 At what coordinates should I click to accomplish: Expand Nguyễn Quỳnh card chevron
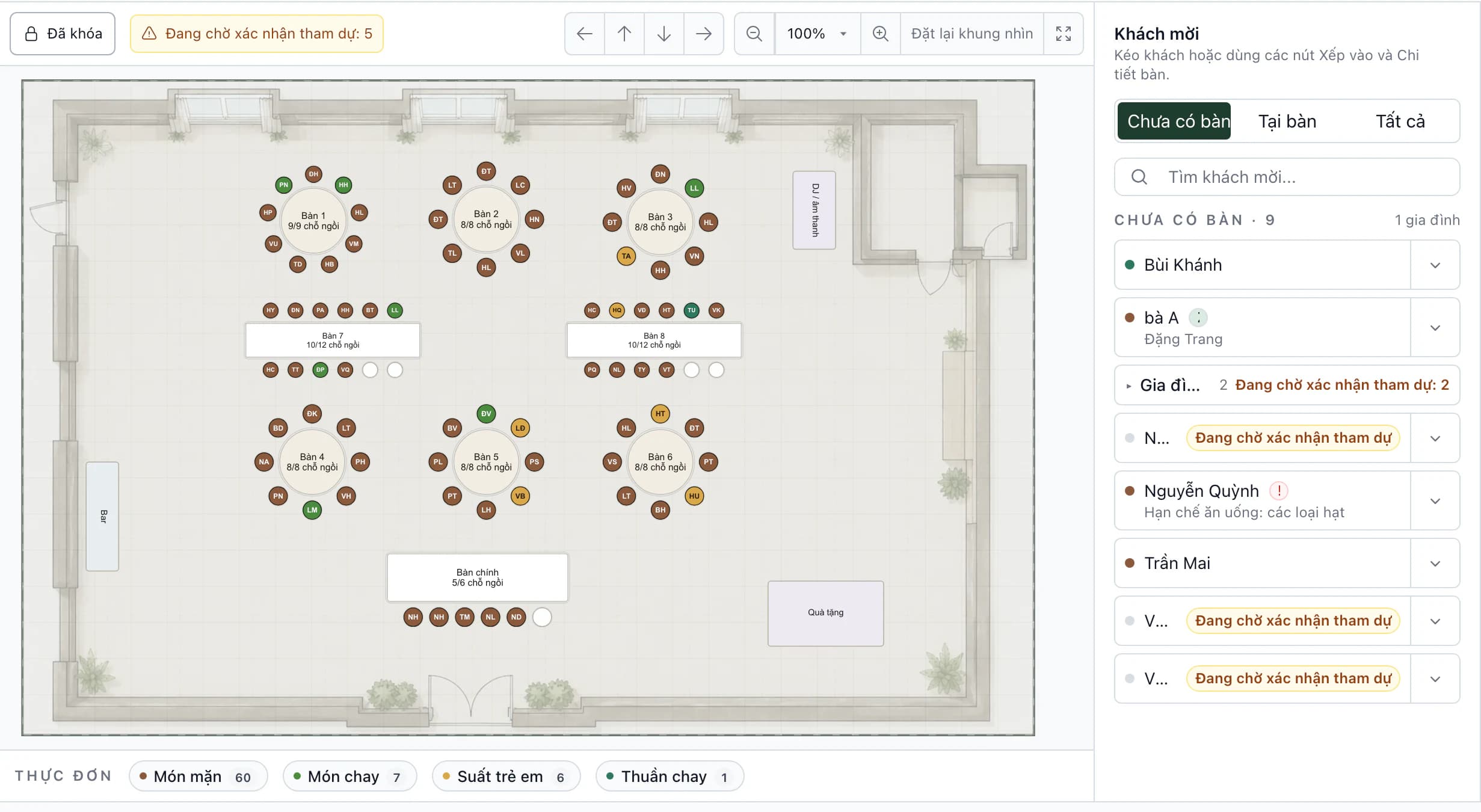pyautogui.click(x=1435, y=501)
